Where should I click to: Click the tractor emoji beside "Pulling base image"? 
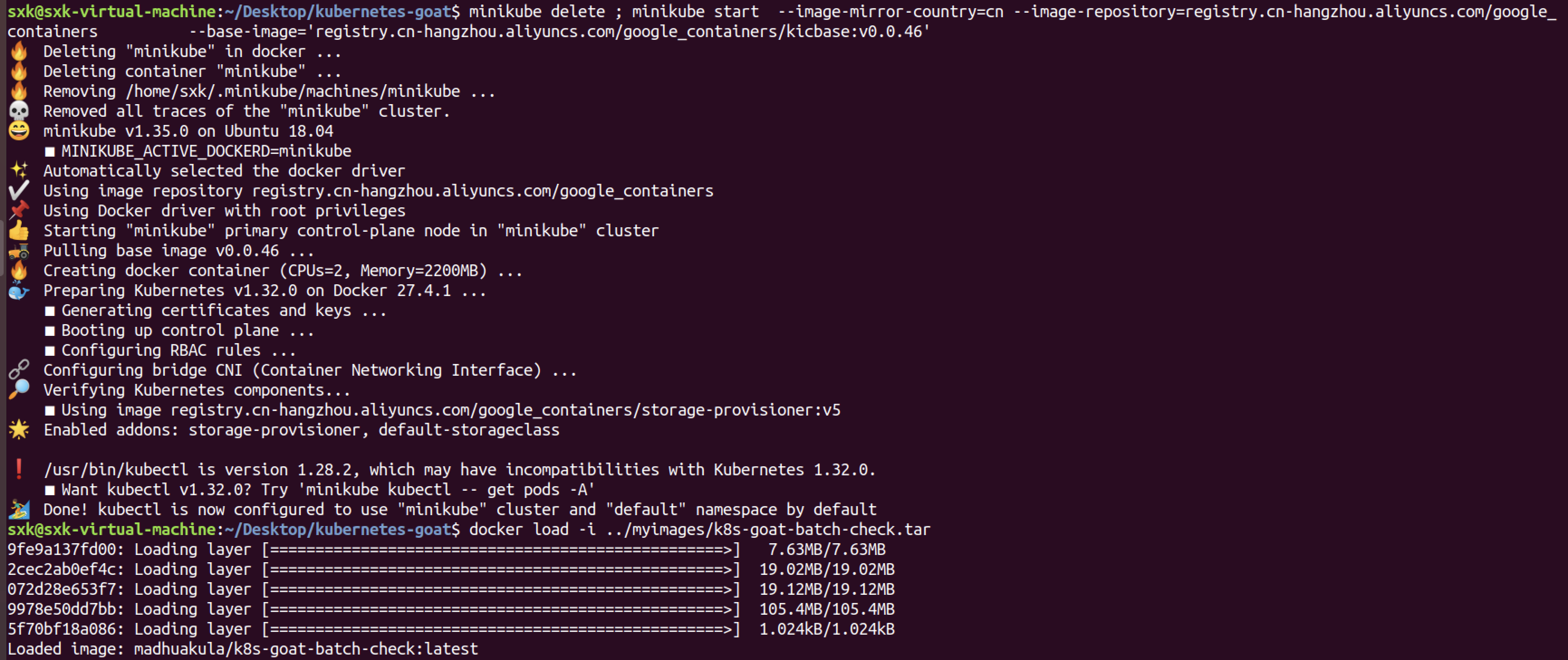click(x=19, y=251)
